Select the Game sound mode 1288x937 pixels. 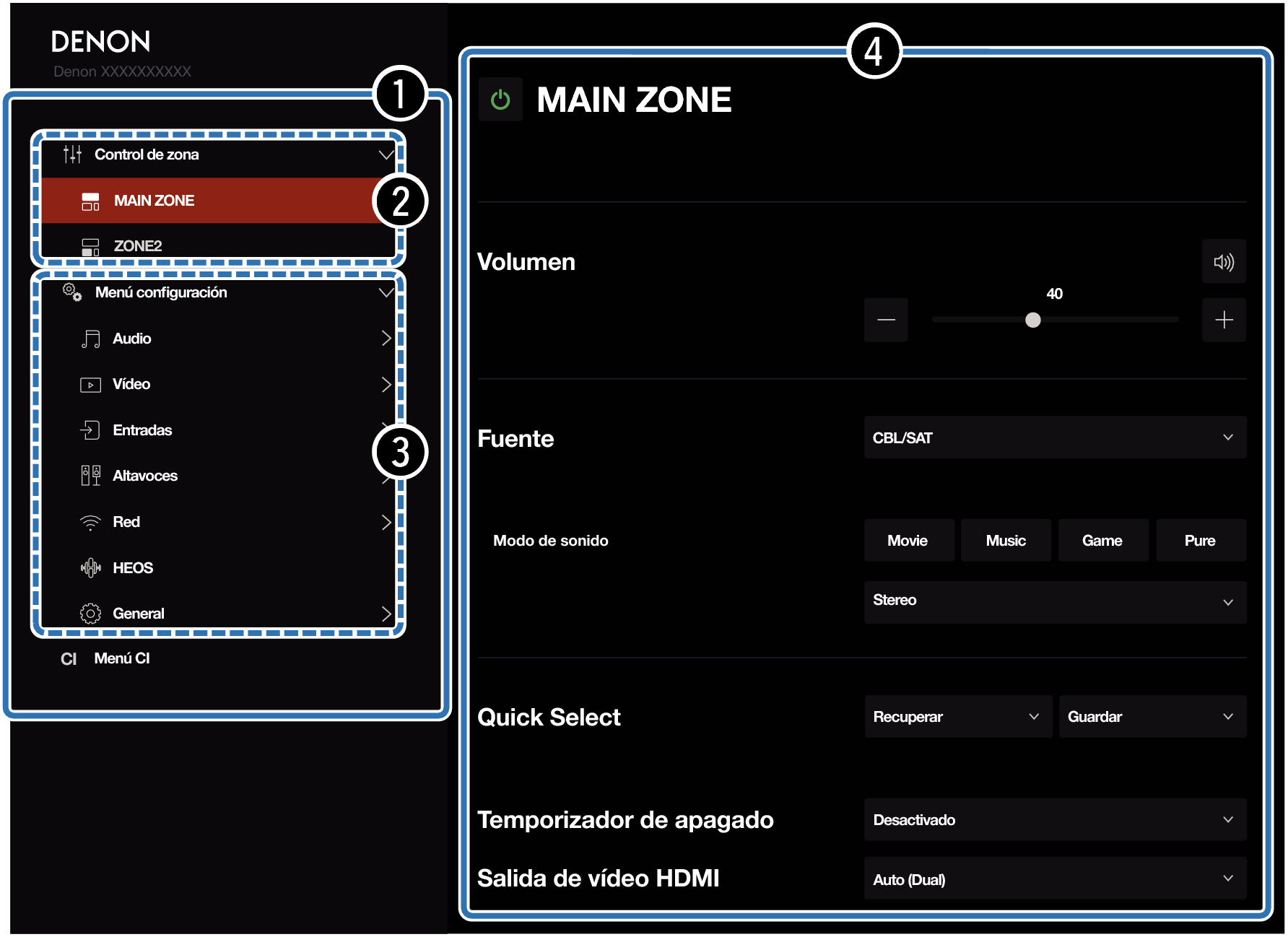point(1102,541)
